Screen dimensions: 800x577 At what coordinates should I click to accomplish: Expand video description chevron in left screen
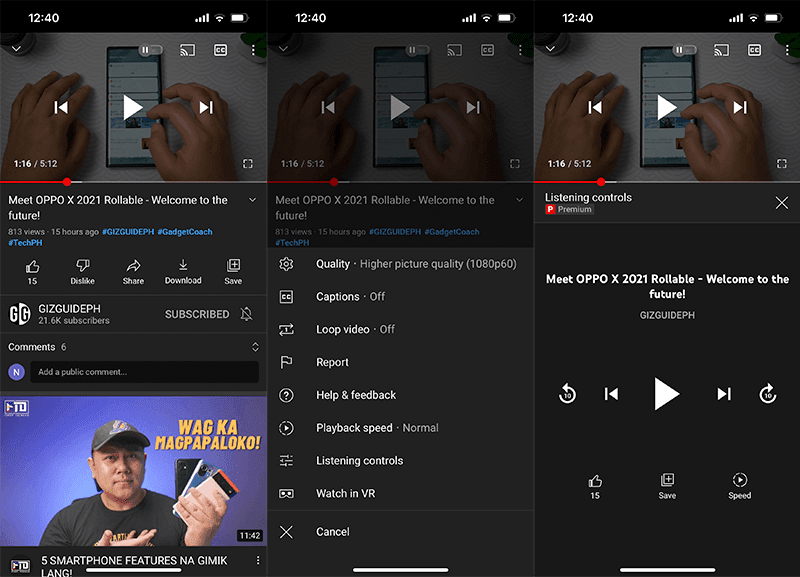[253, 200]
